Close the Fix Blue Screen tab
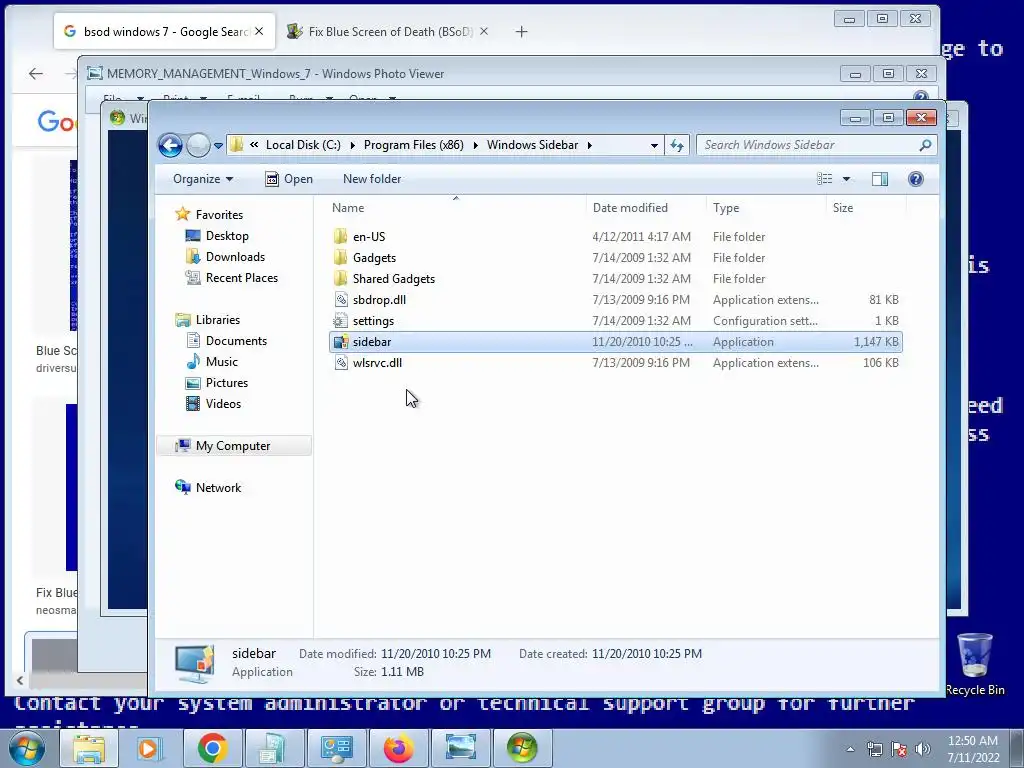The image size is (1024, 768). pyautogui.click(x=484, y=31)
